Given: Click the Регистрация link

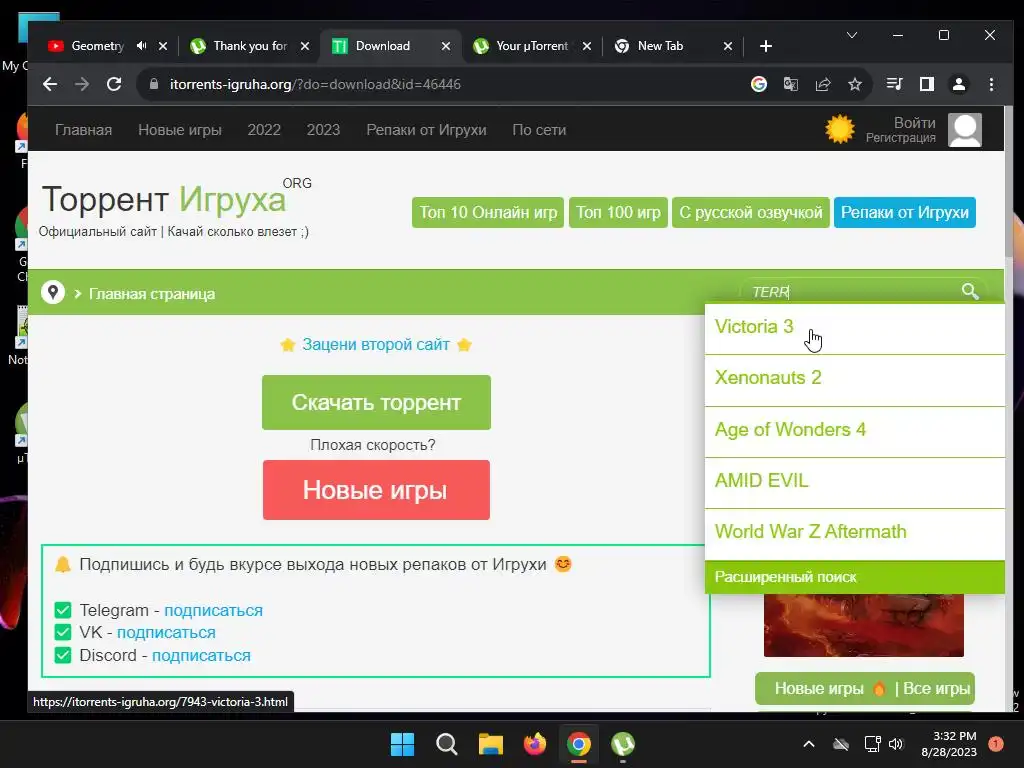Looking at the screenshot, I should coord(901,138).
